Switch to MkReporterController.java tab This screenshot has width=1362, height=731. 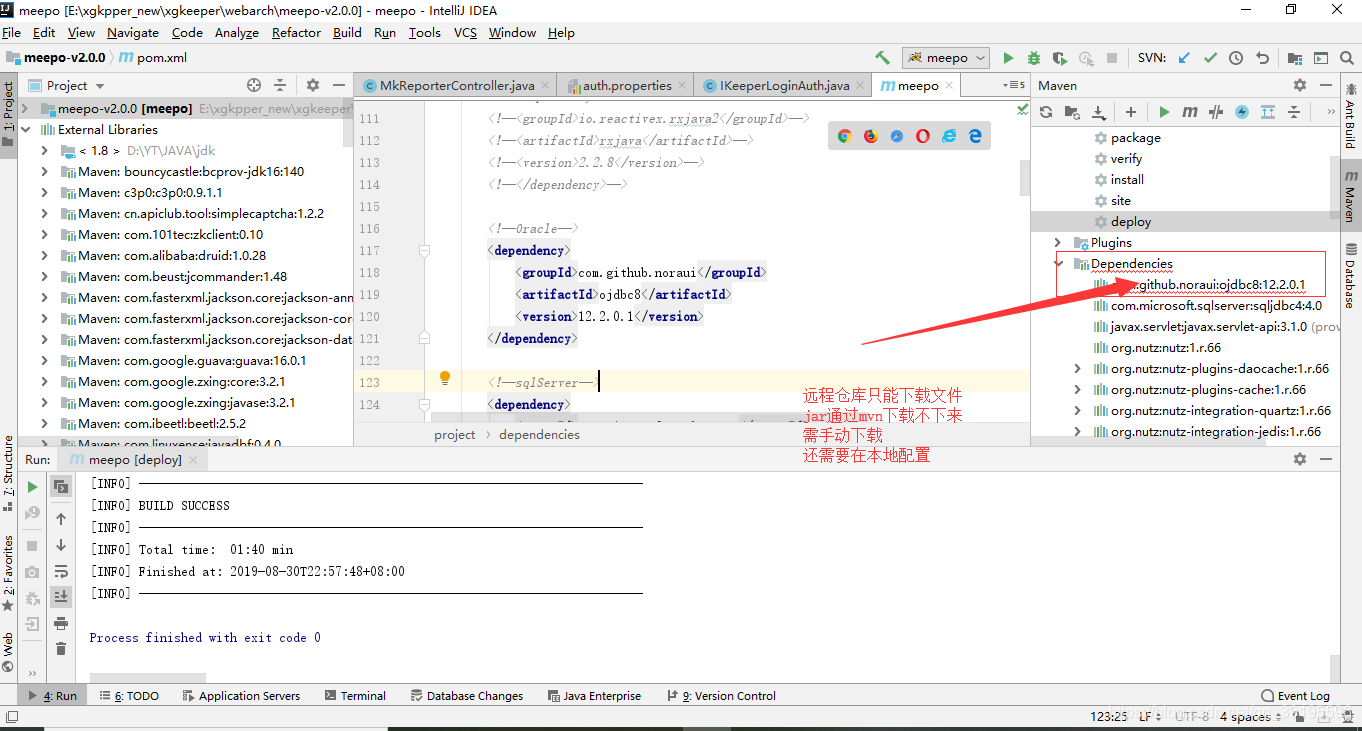click(457, 85)
